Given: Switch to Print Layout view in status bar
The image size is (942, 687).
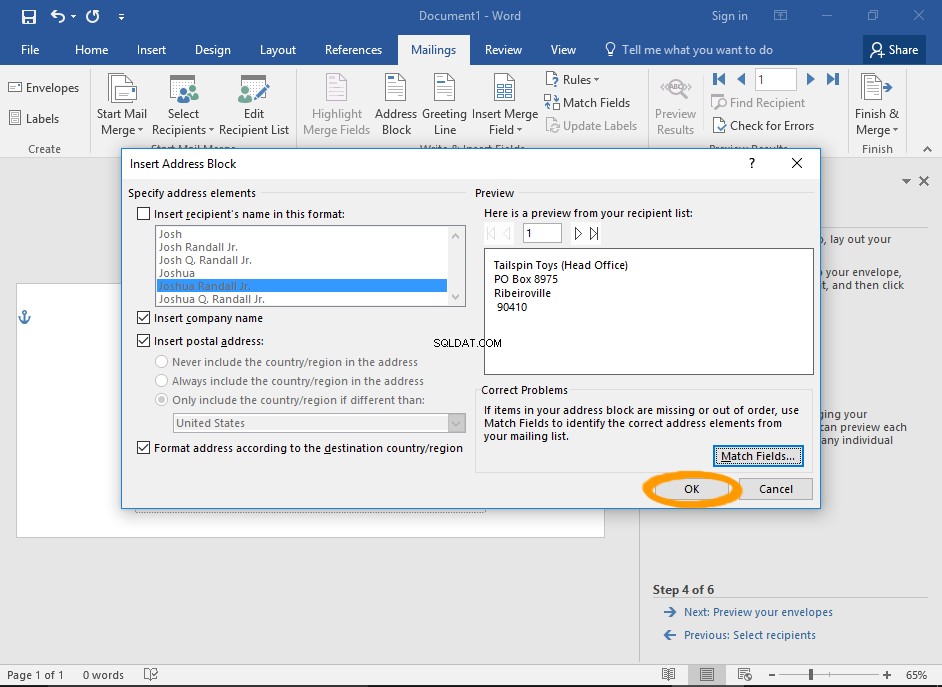Looking at the screenshot, I should (706, 674).
